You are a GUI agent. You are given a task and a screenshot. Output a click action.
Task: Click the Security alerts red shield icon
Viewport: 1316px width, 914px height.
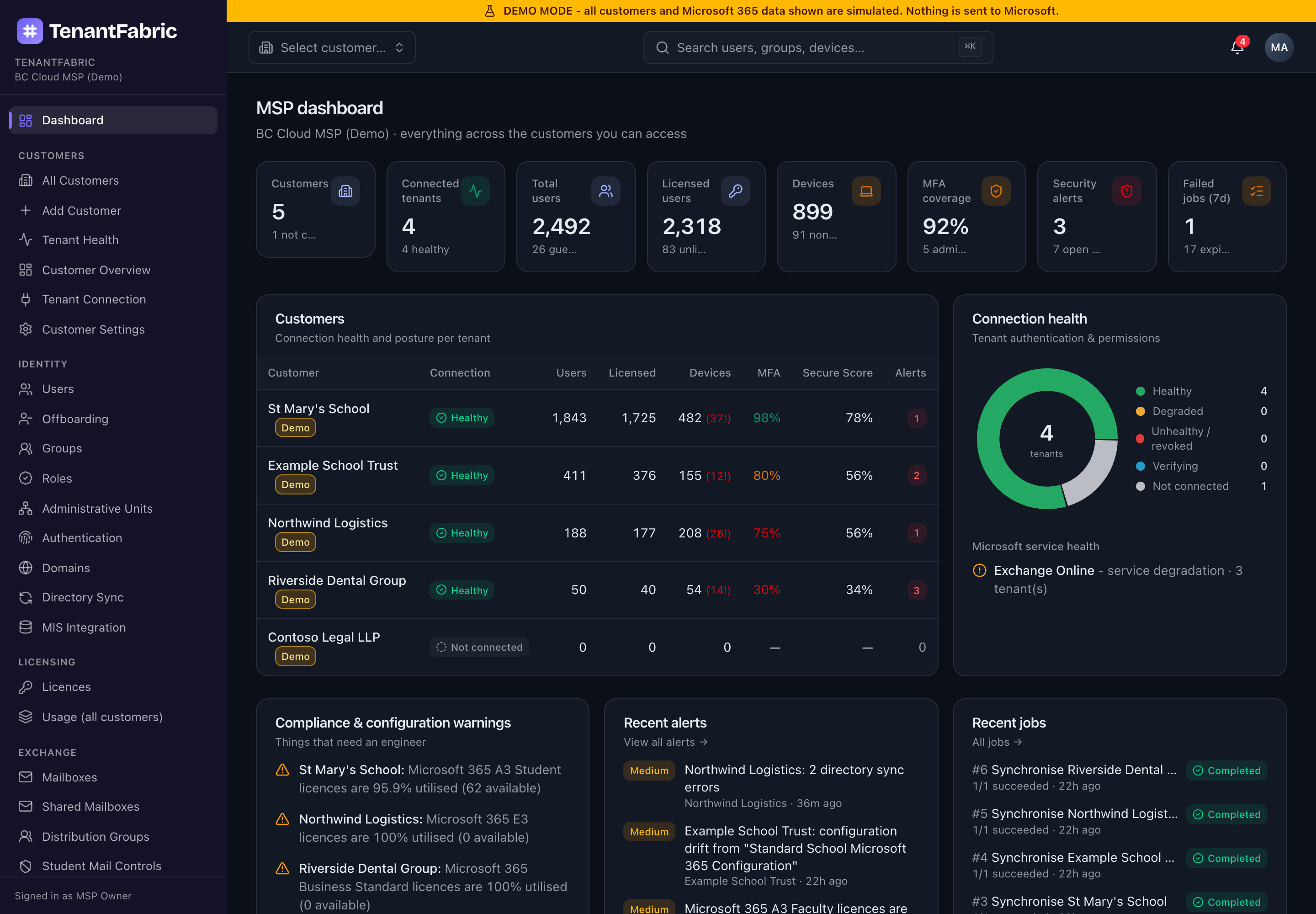(1126, 191)
